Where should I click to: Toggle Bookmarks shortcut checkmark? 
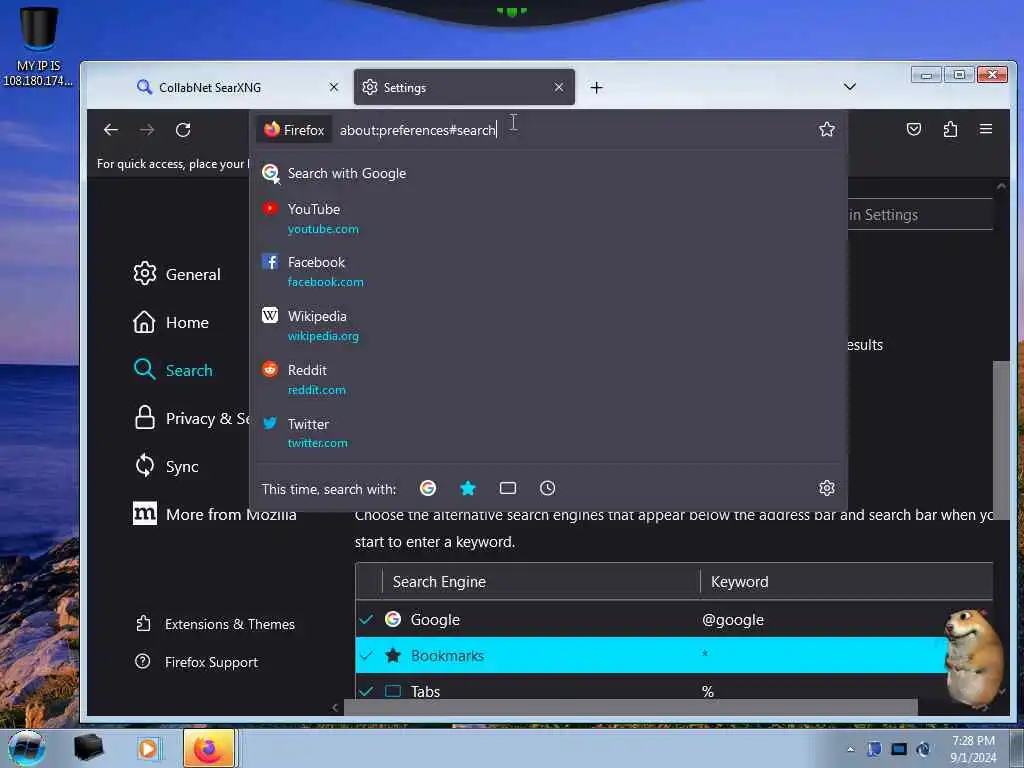pos(366,655)
